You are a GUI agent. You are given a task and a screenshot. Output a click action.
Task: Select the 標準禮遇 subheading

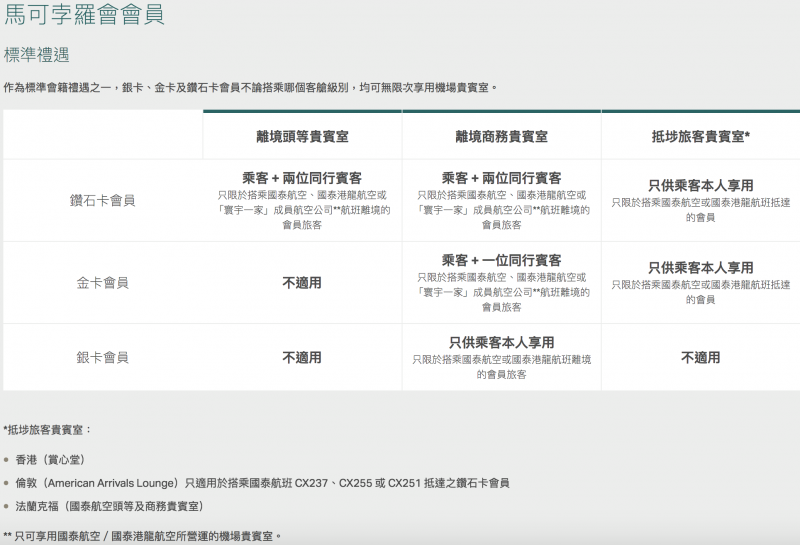pos(36,55)
